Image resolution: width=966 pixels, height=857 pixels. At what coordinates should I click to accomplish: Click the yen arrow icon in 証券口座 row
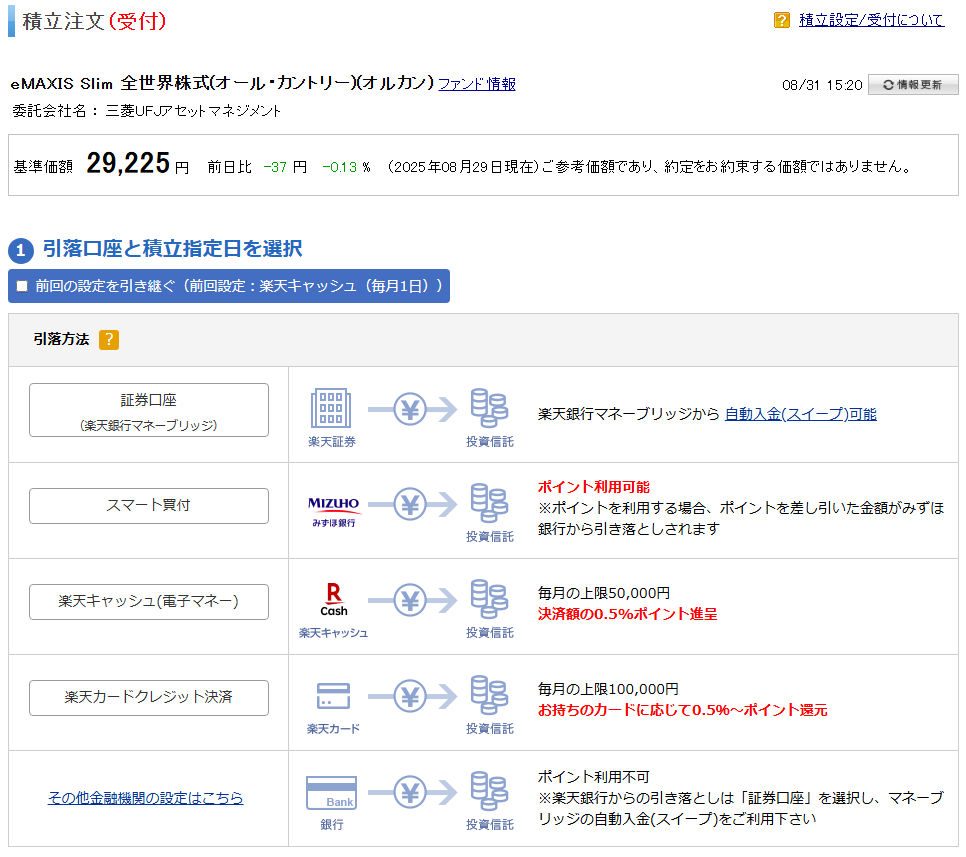coord(413,410)
